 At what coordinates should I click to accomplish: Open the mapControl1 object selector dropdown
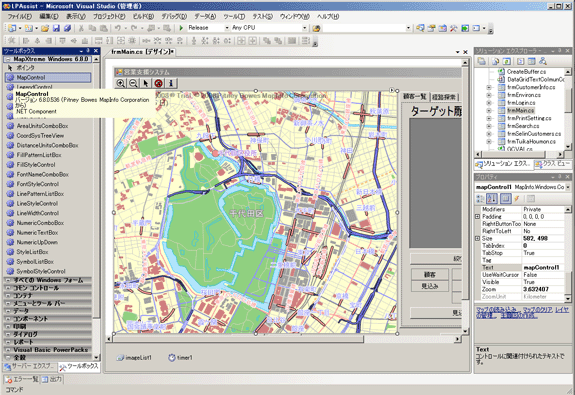point(568,187)
